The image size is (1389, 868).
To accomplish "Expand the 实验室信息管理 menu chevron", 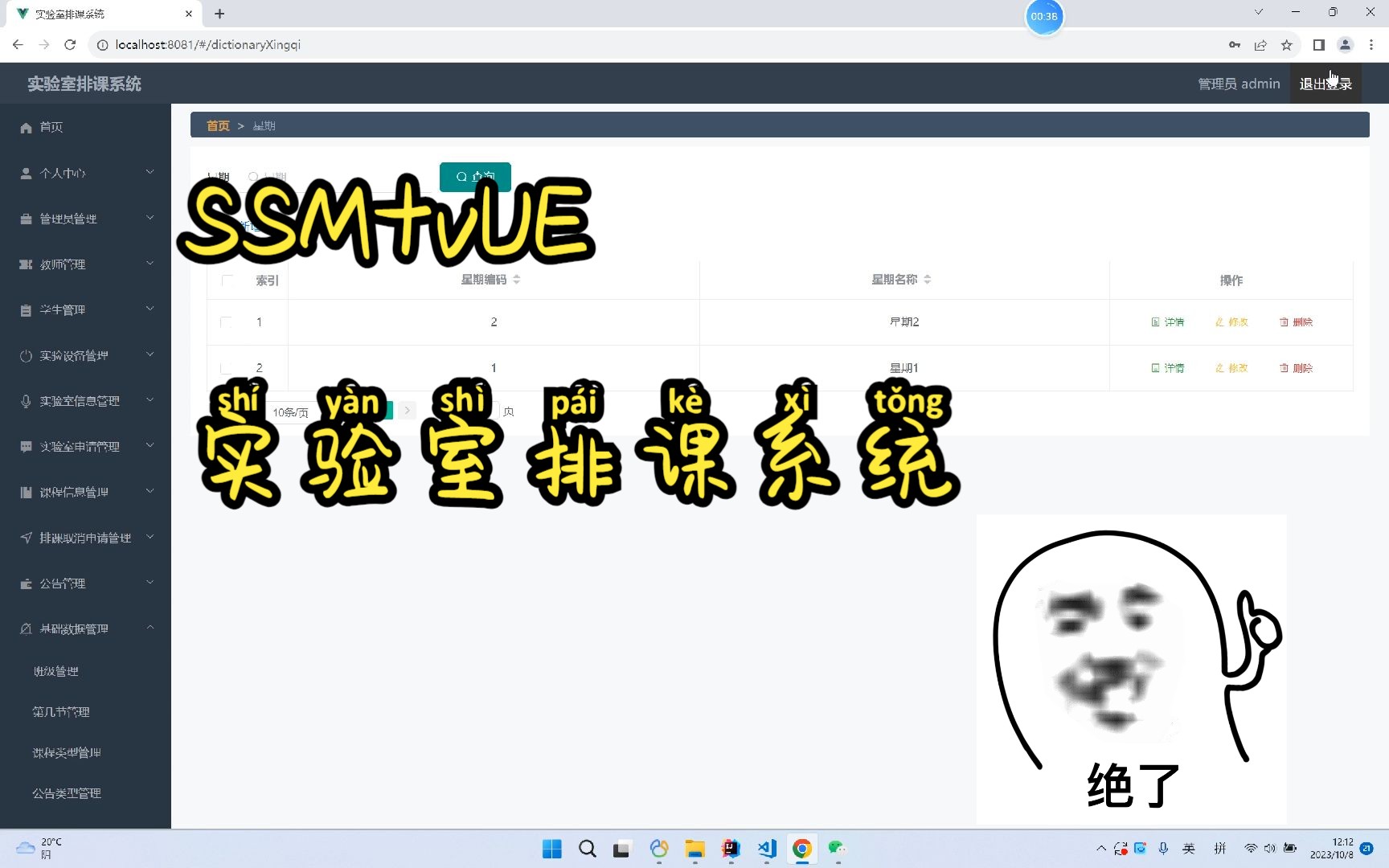I will tap(150, 400).
